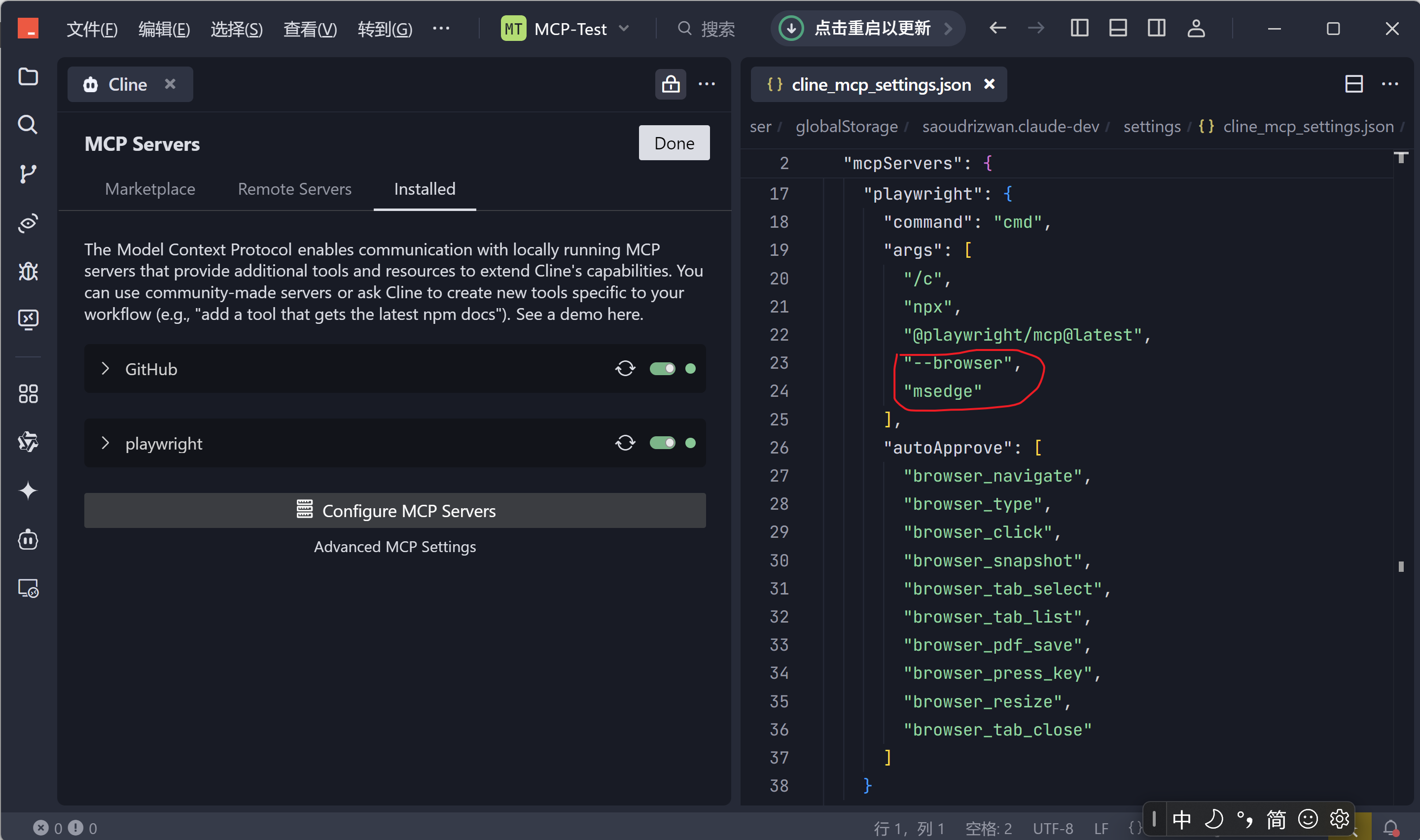Expand the GitHub server entry

point(106,369)
